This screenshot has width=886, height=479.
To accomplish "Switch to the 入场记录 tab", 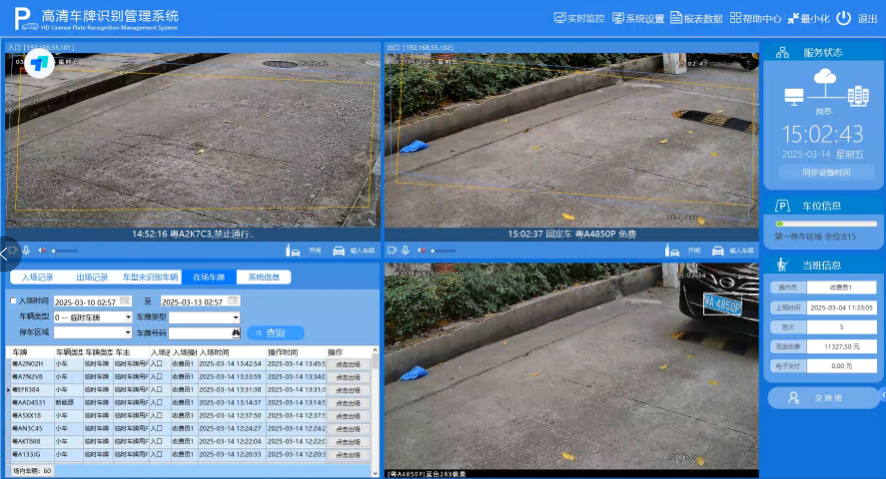I will coord(39,277).
